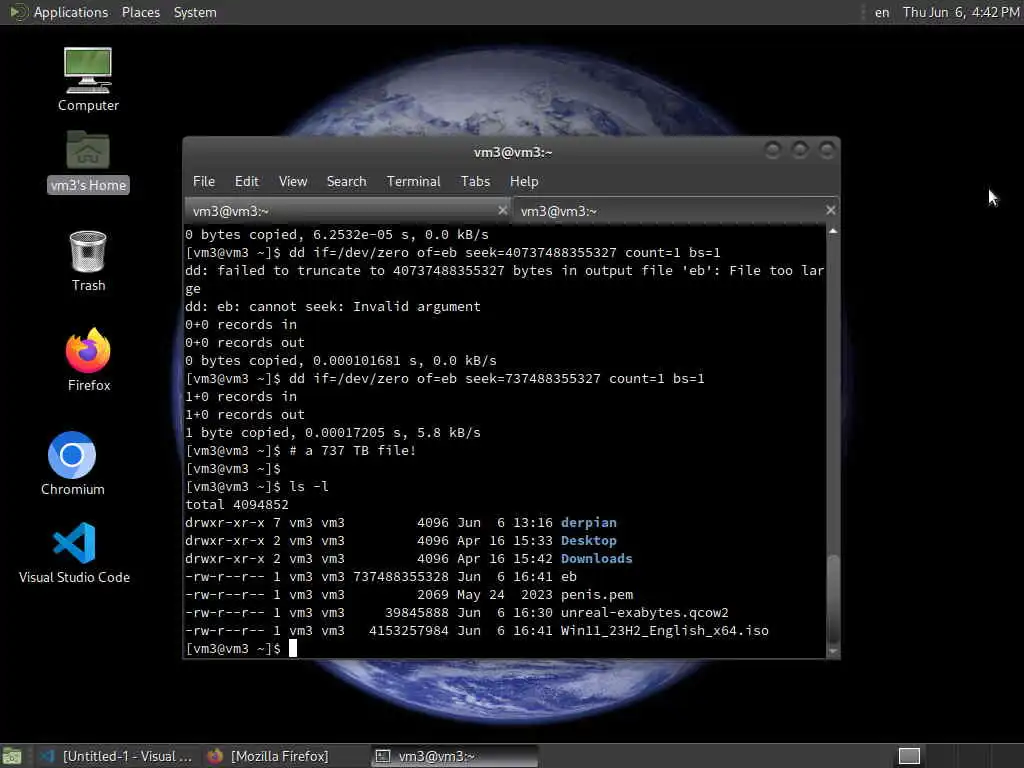Click the 'Win11_23H2_English_x64.iso' file name
The width and height of the screenshot is (1024, 768).
click(665, 631)
